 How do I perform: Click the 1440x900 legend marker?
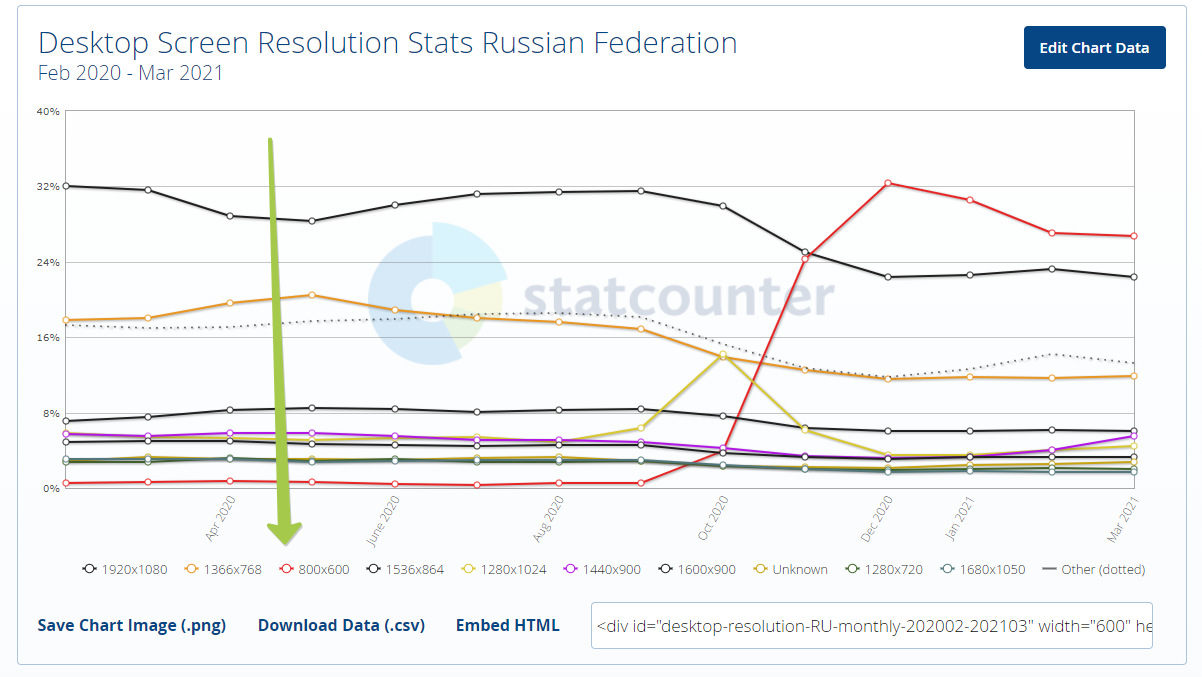[x=571, y=569]
